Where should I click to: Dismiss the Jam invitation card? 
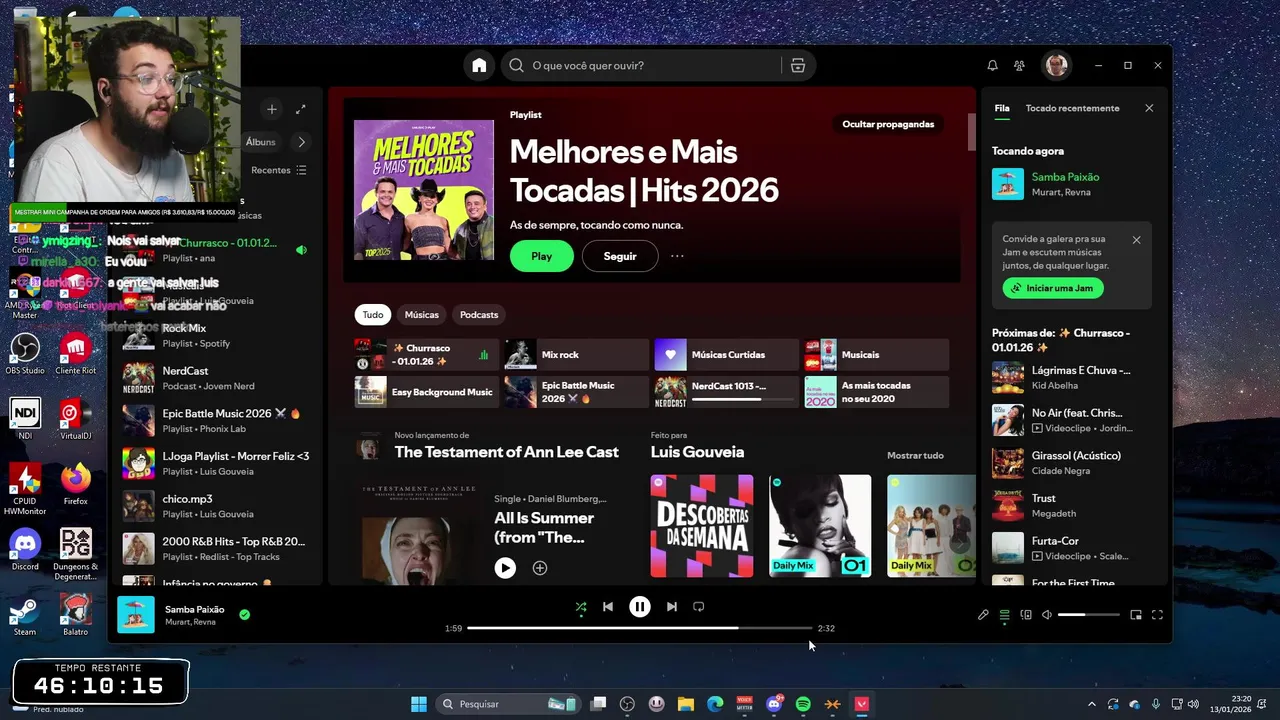coord(1136,240)
